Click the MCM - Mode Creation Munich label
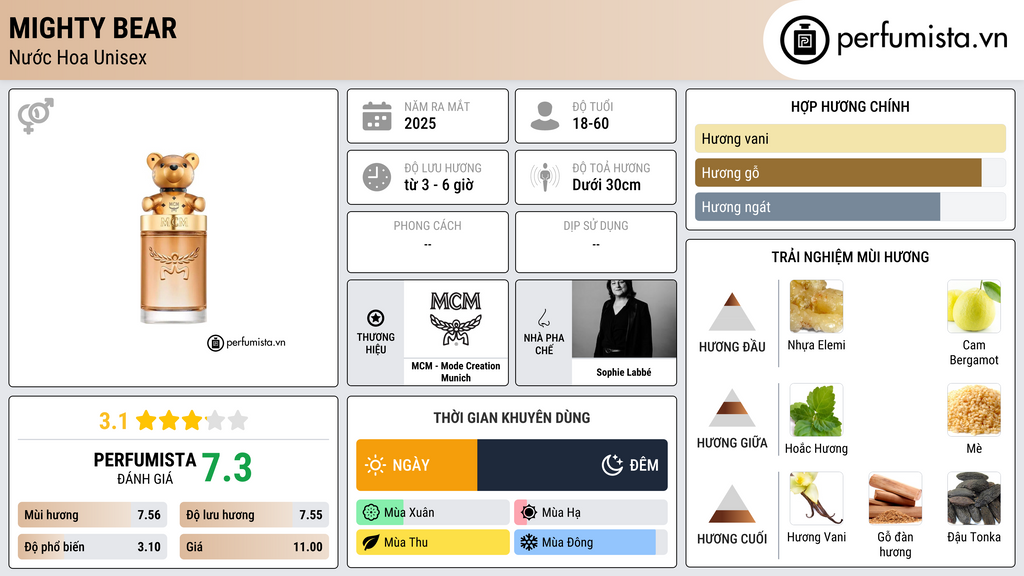 (x=456, y=372)
